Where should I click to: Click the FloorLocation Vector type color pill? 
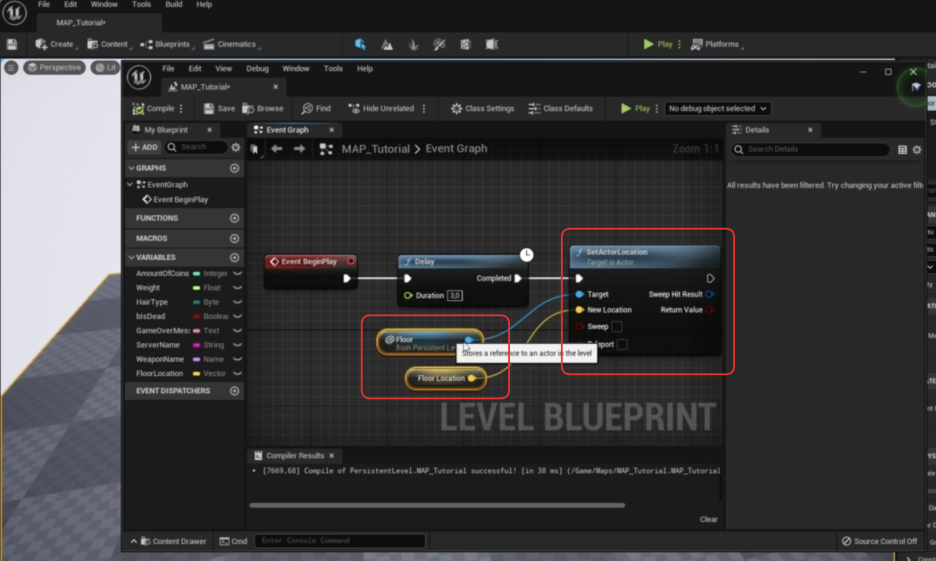(196, 374)
